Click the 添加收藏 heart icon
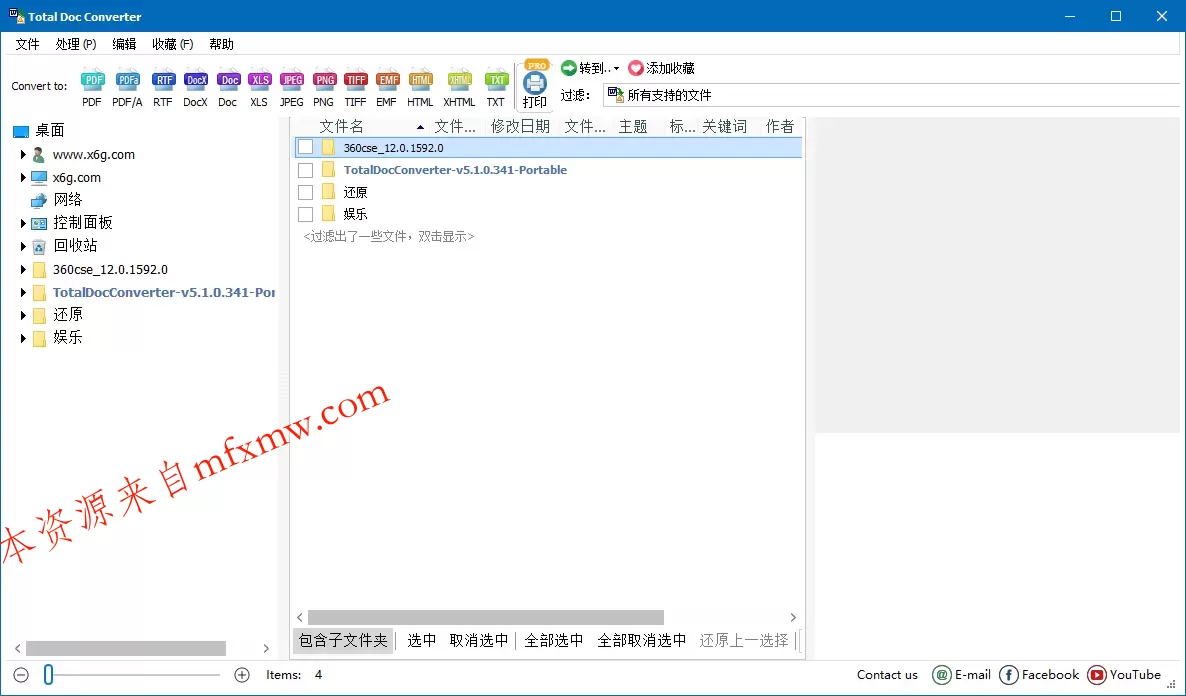1186x696 pixels. (x=635, y=68)
